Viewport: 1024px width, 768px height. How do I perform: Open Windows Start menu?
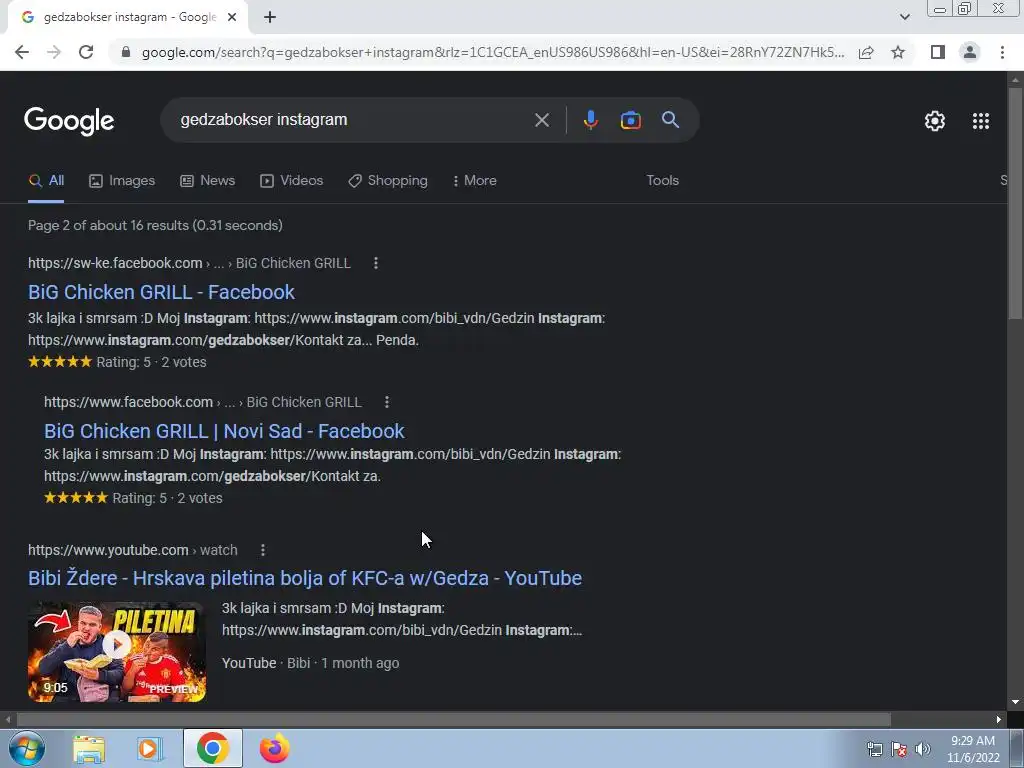click(x=26, y=748)
